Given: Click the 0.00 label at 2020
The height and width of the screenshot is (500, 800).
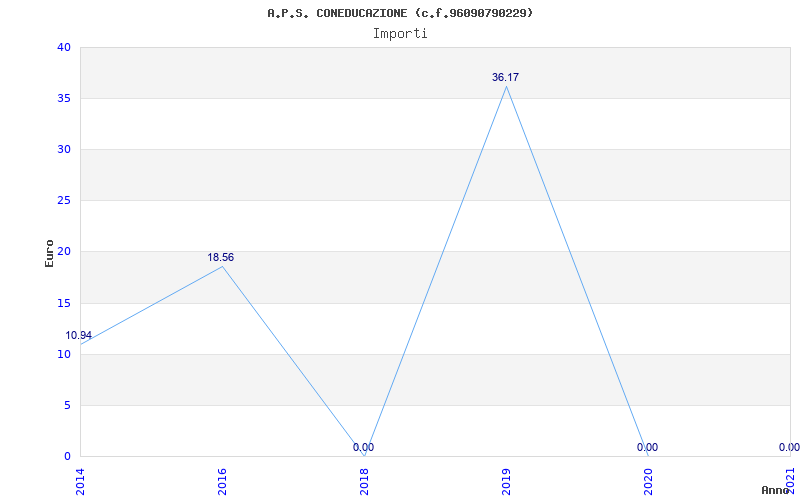Looking at the screenshot, I should (x=647, y=447).
